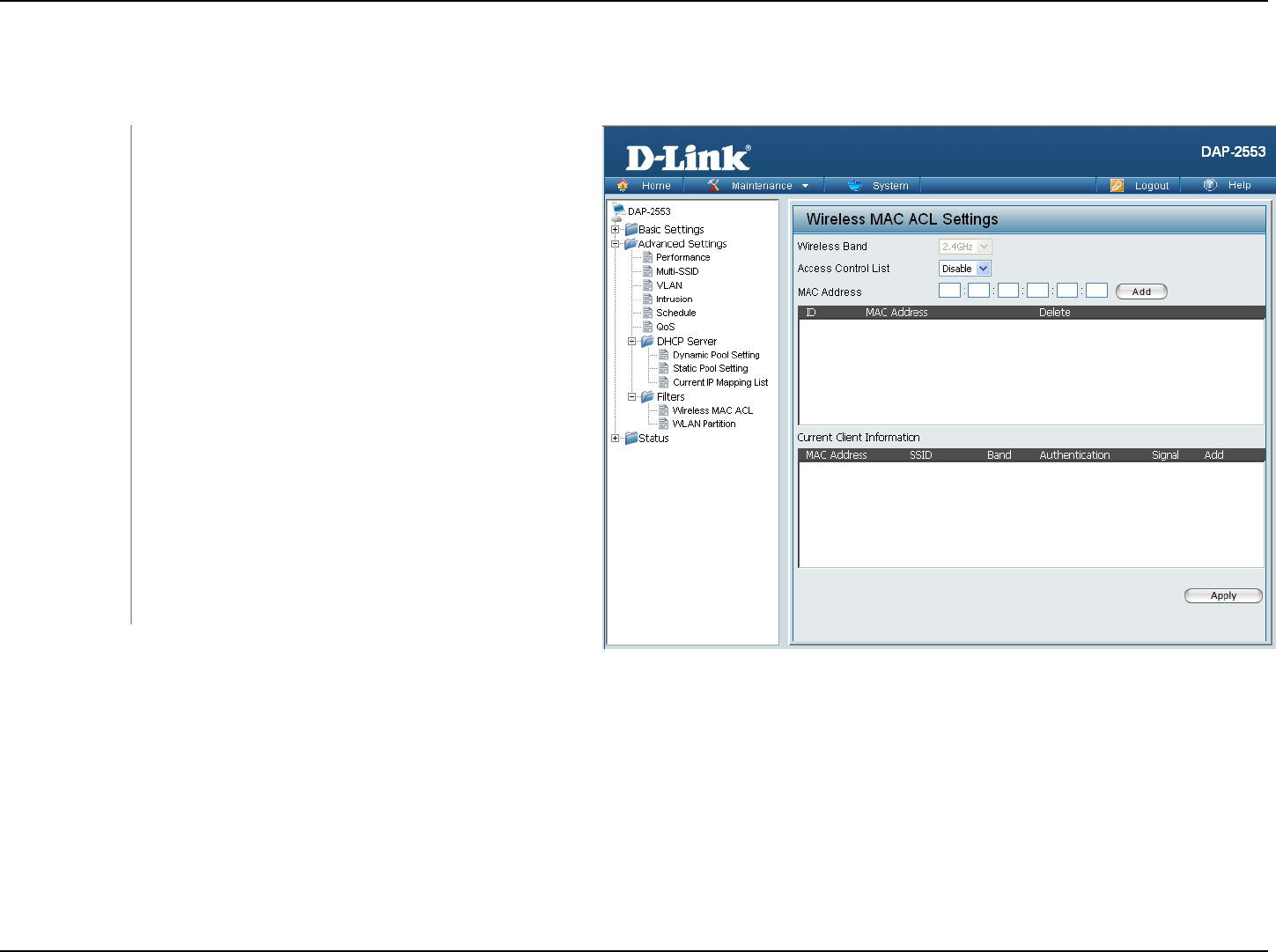The width and height of the screenshot is (1276, 952).
Task: Focus the third MAC Address octet field
Action: point(1008,291)
